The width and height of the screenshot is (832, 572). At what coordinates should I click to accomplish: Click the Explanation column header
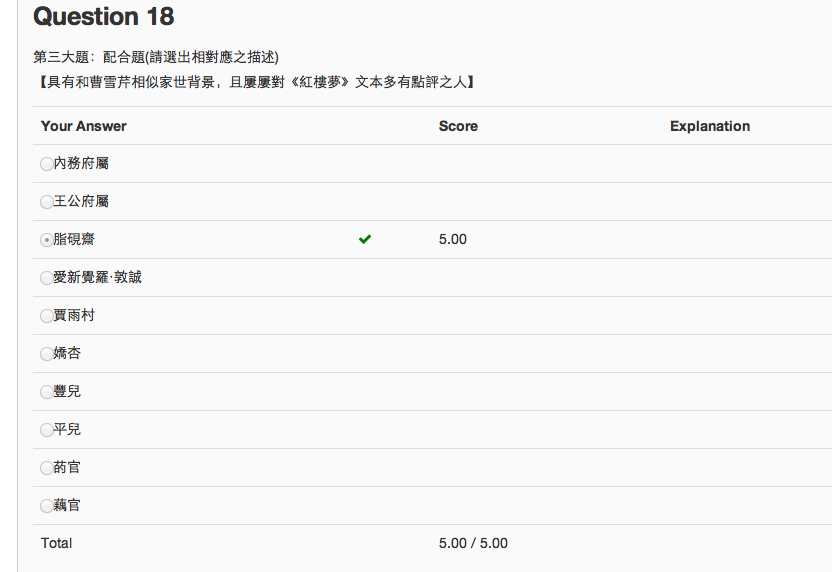tap(710, 126)
